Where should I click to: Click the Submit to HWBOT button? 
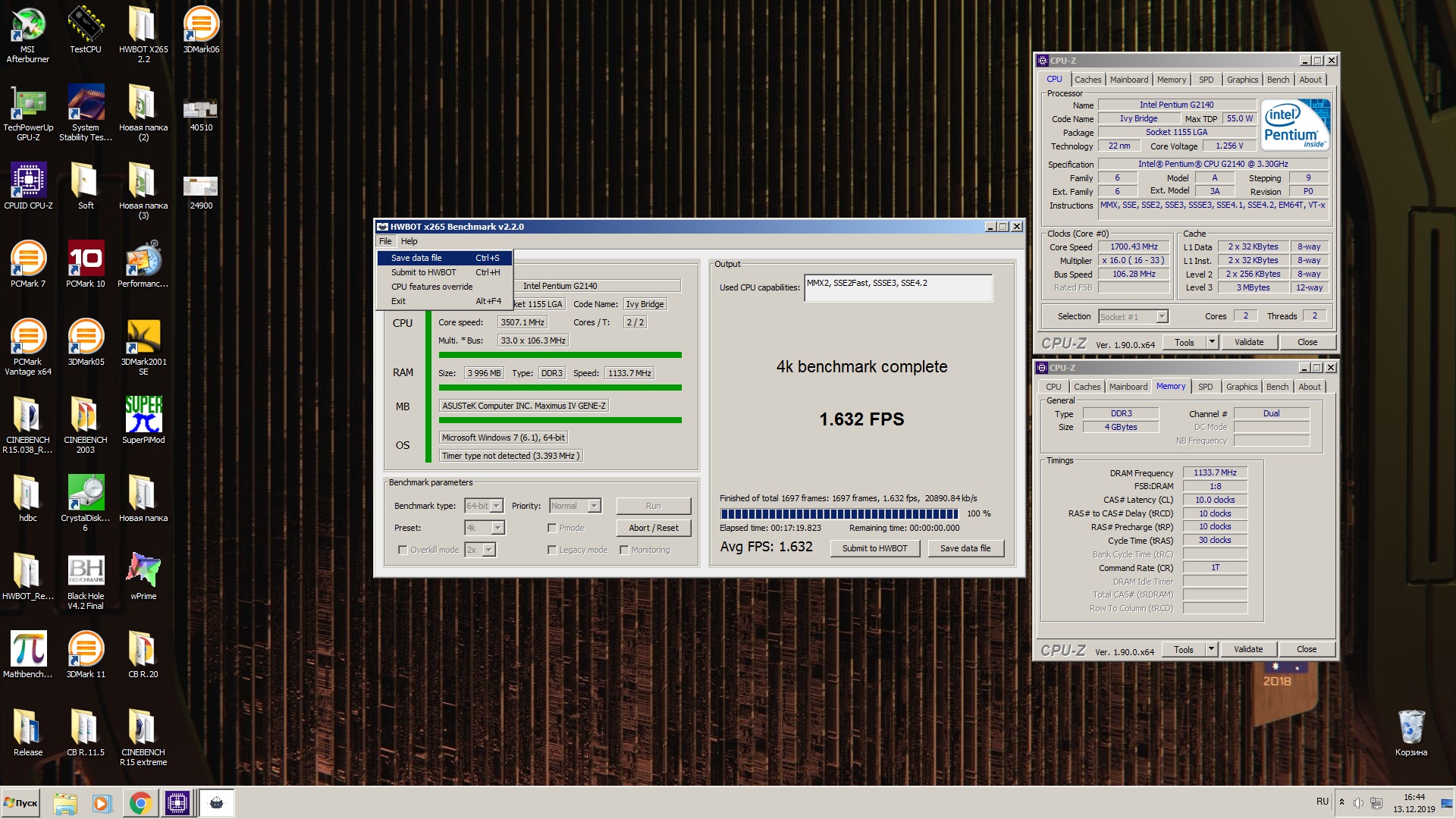tap(874, 548)
